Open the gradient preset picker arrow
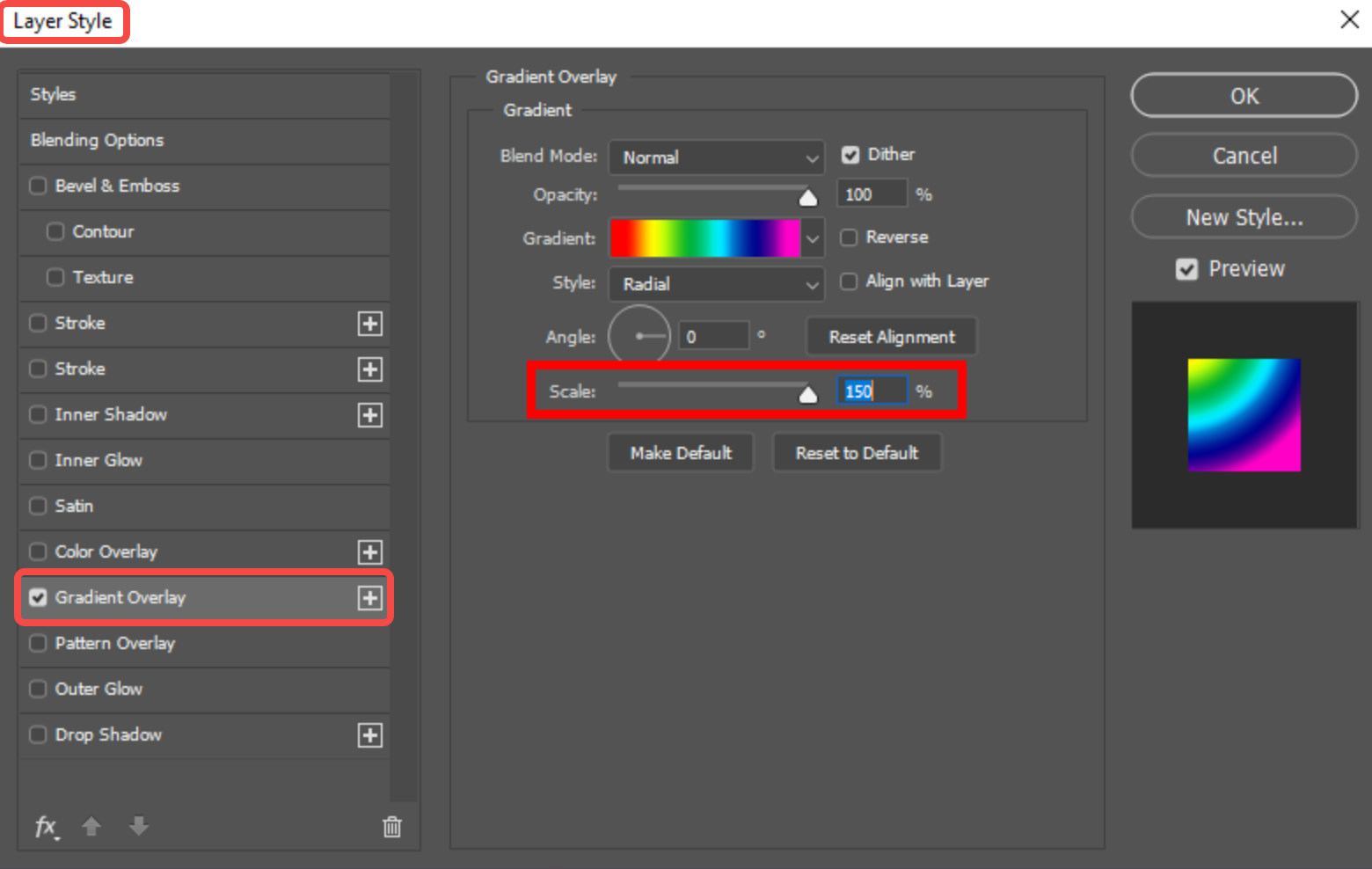The image size is (1372, 869). 812,237
